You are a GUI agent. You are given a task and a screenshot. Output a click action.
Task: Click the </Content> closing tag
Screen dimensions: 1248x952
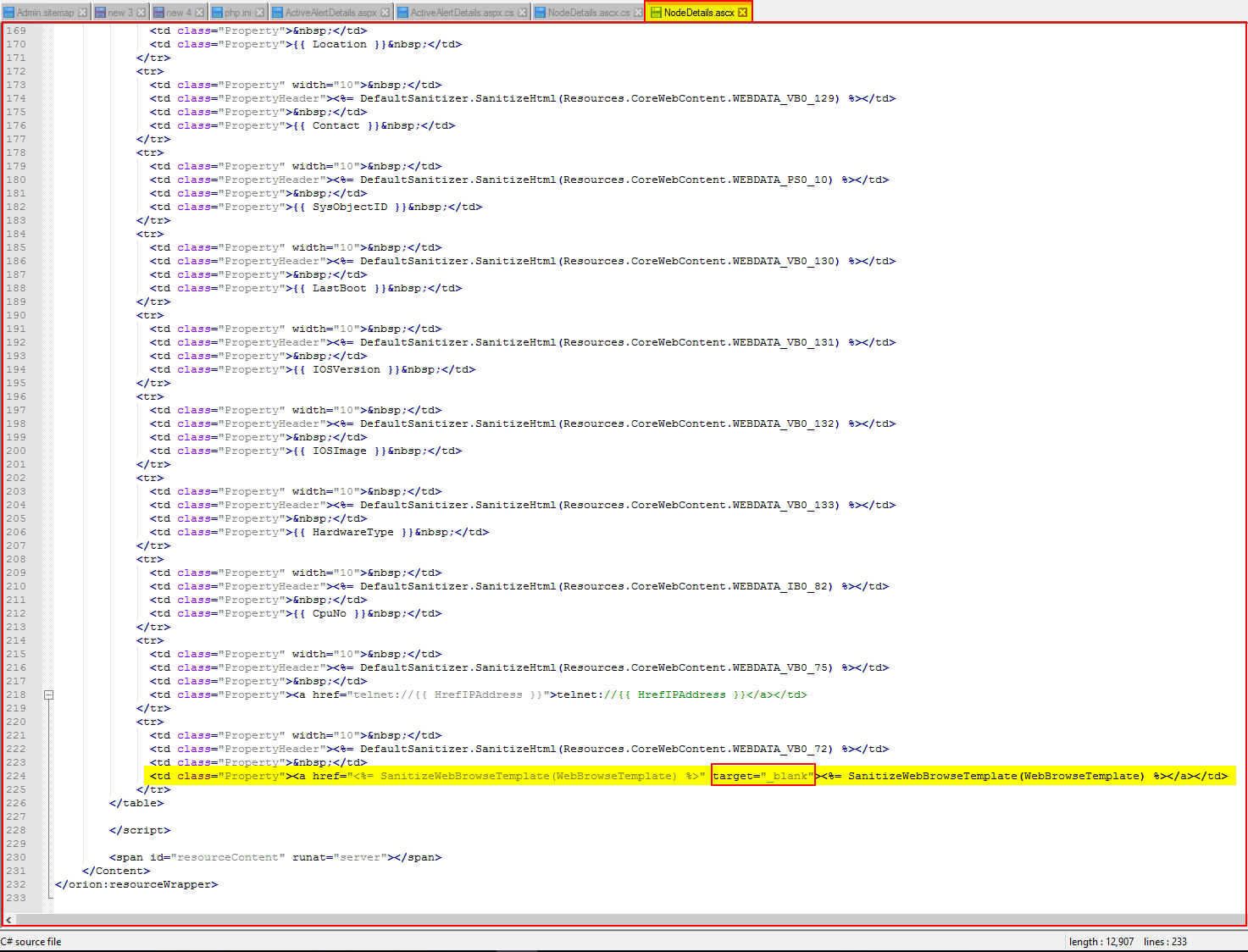(116, 871)
